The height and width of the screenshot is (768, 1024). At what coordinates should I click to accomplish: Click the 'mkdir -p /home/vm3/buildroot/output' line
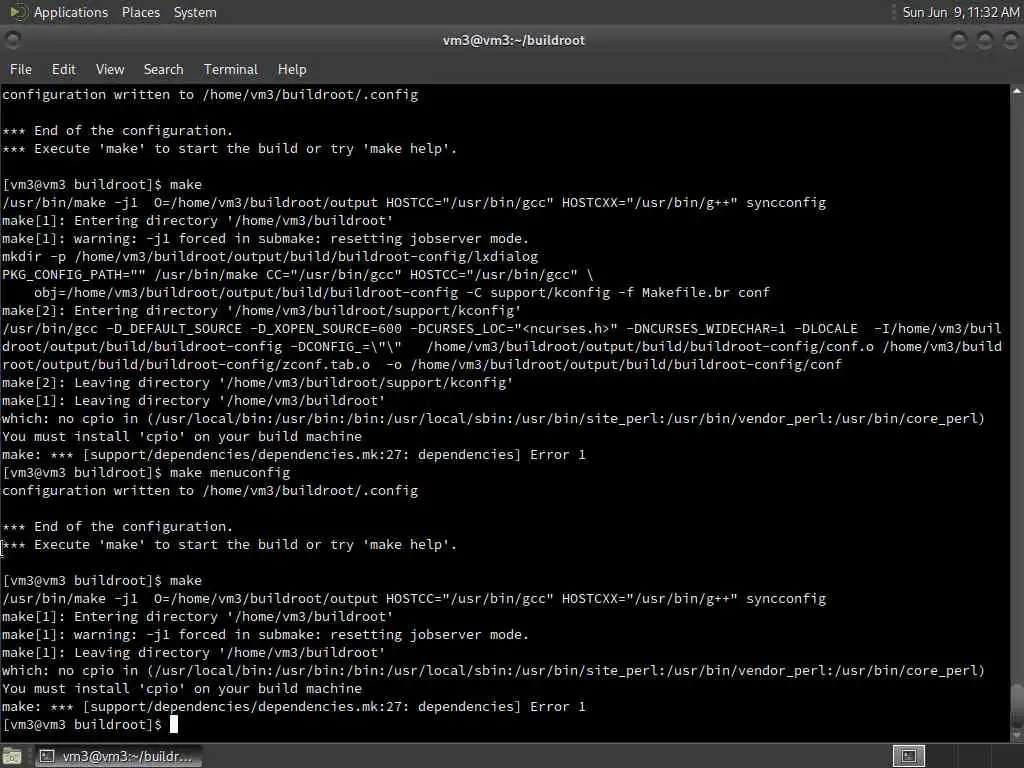pyautogui.click(x=270, y=256)
